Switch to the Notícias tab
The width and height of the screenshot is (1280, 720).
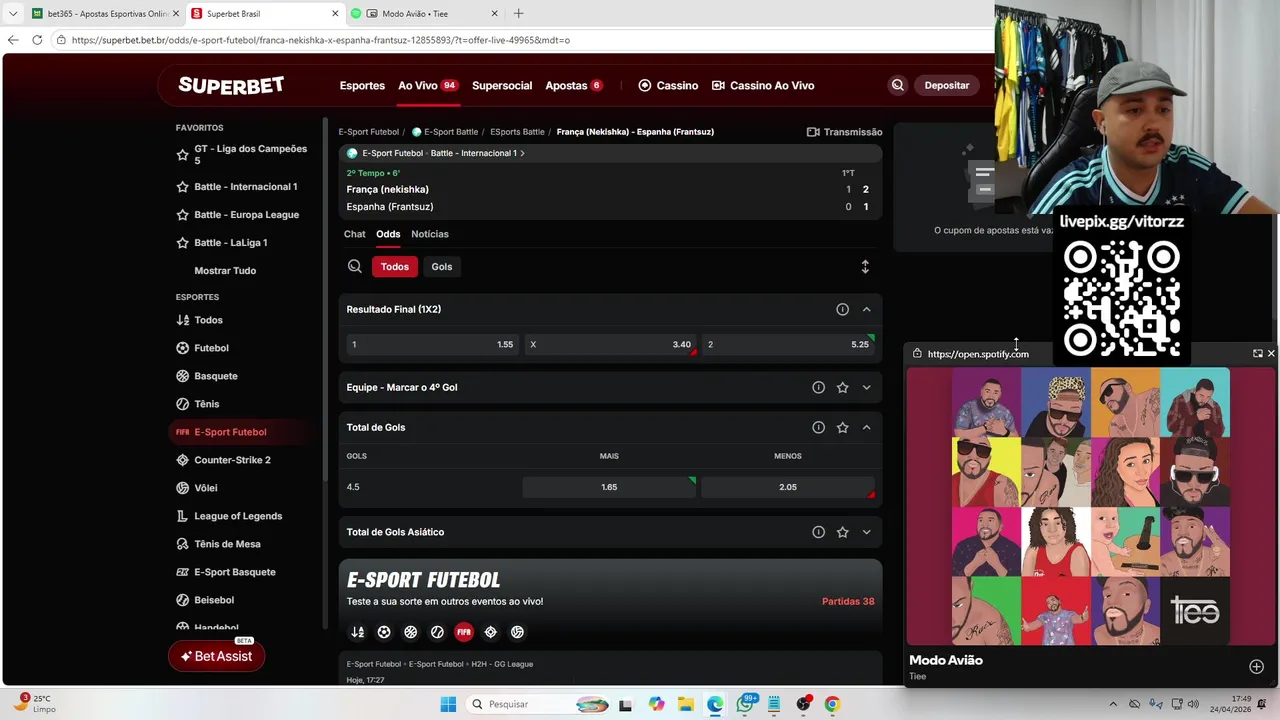tap(430, 234)
